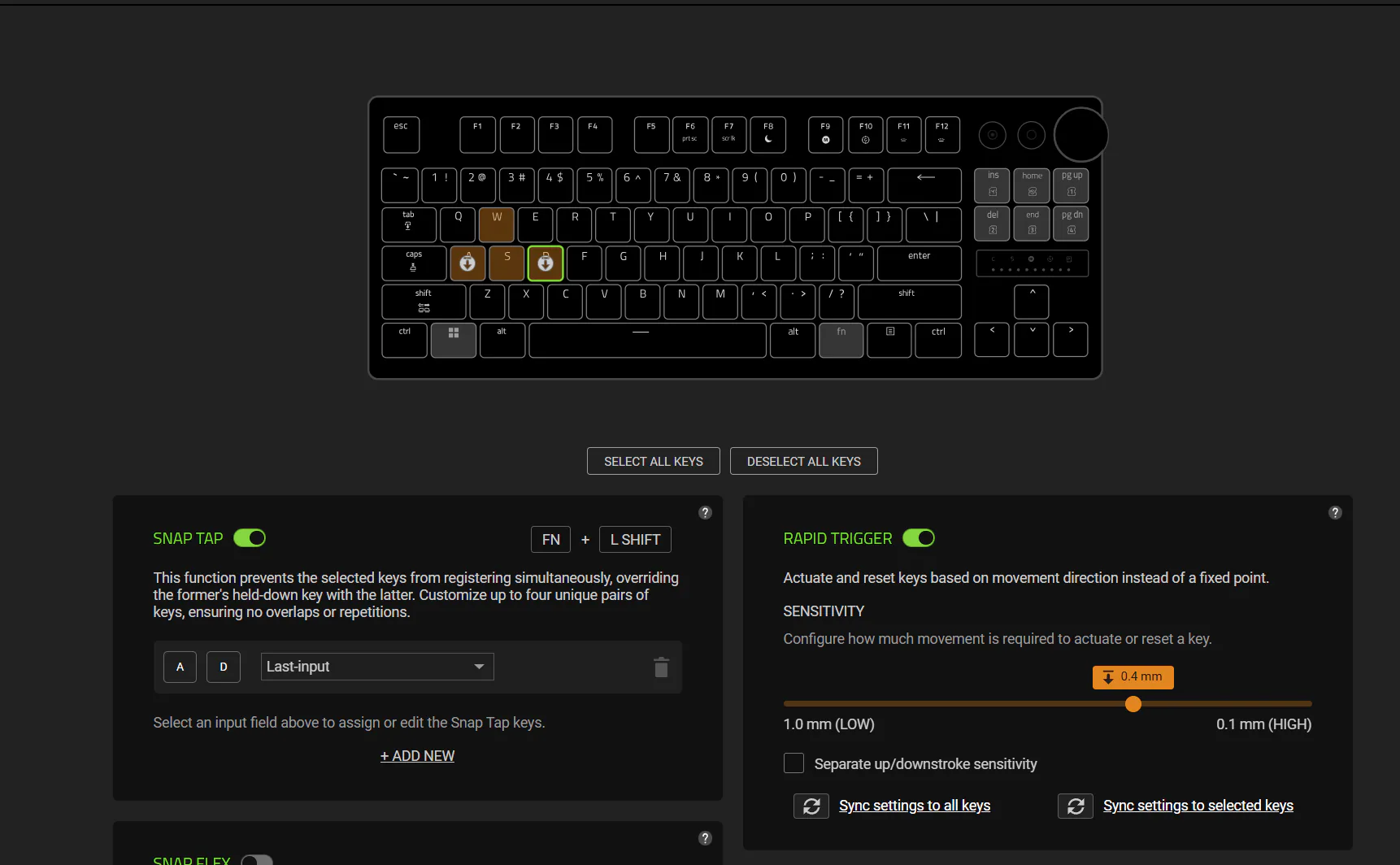Select the caps lock key
Image resolution: width=1400 pixels, height=865 pixels.
(414, 263)
